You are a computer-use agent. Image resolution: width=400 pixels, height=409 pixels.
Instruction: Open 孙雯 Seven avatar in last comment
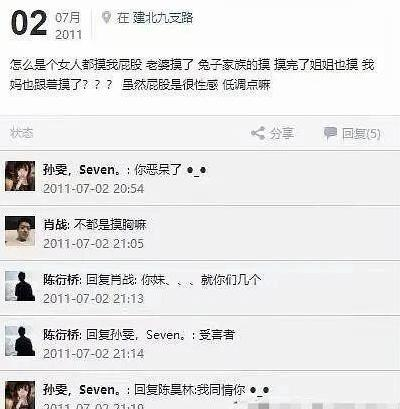point(20,395)
